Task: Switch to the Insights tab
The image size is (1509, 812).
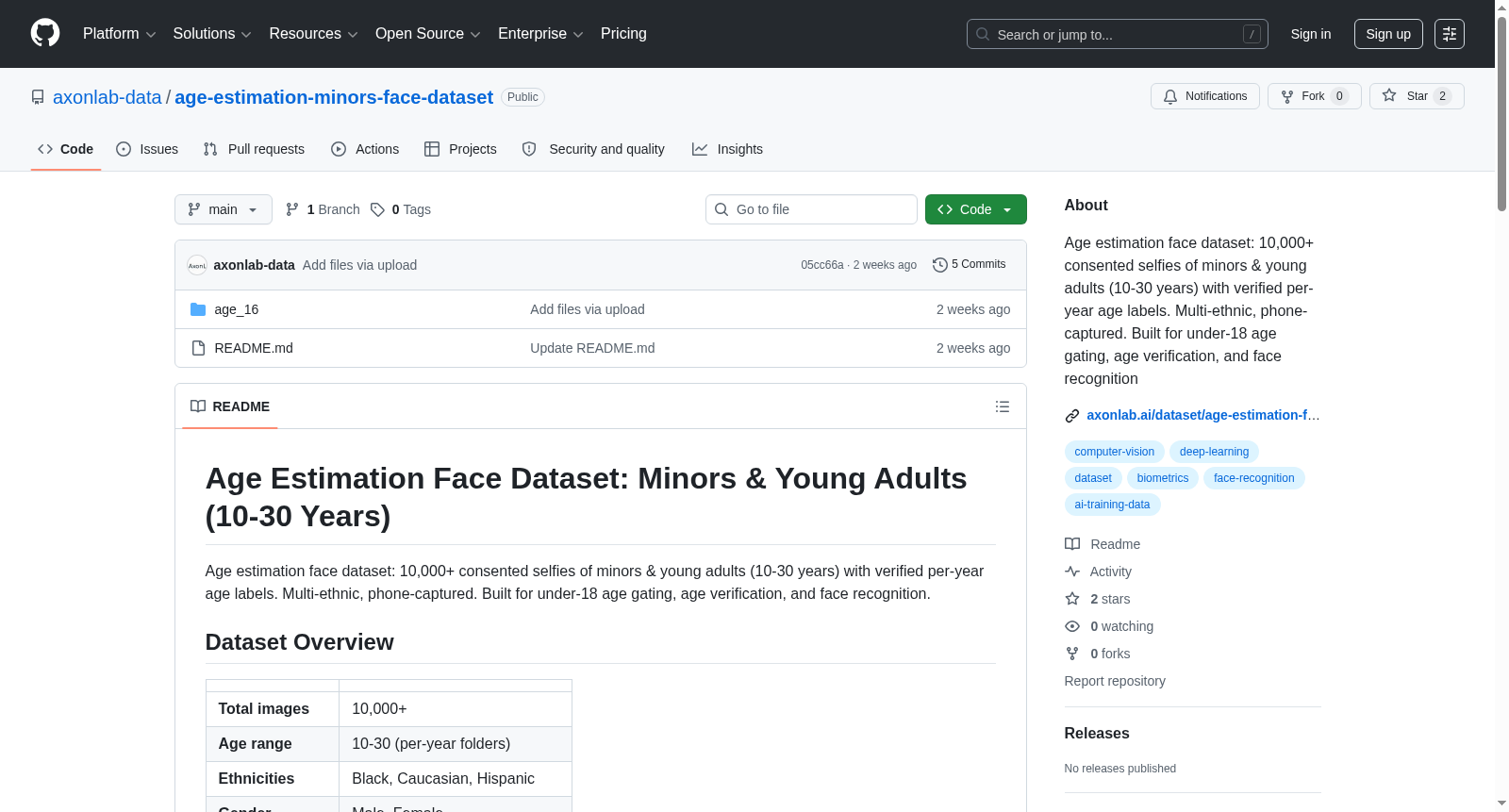Action: (727, 149)
